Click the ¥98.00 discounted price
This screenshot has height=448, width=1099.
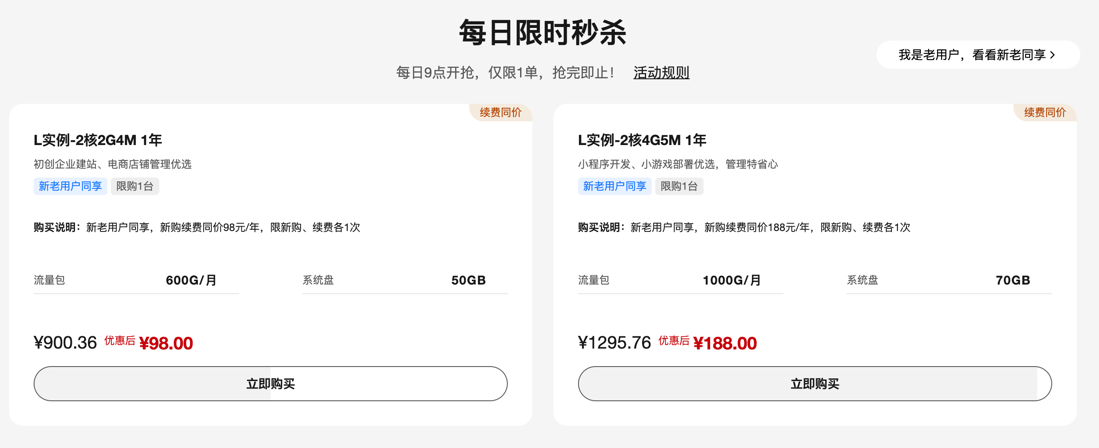pos(166,343)
